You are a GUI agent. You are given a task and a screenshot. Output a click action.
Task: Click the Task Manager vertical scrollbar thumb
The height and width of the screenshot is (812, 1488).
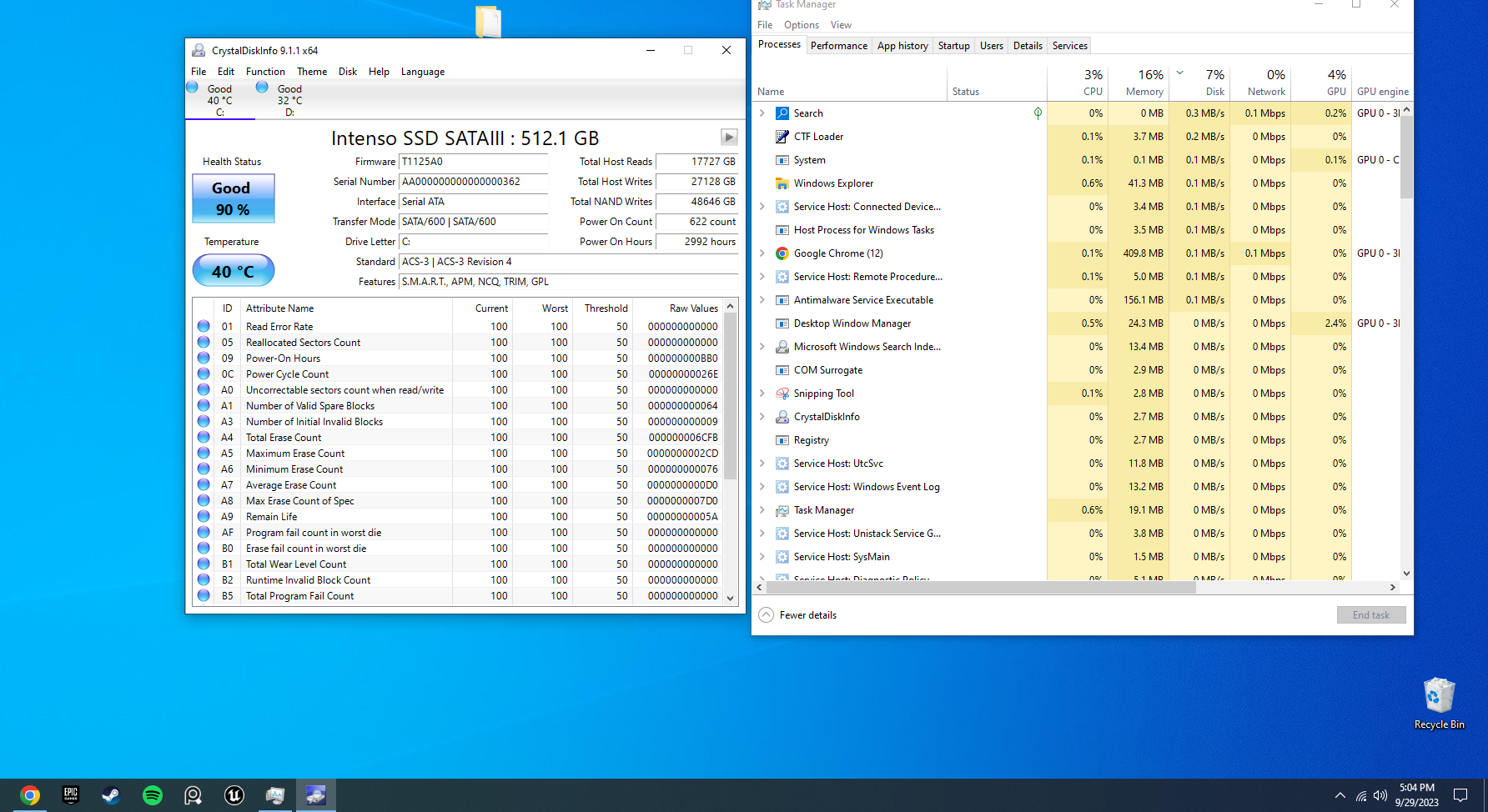(1406, 157)
